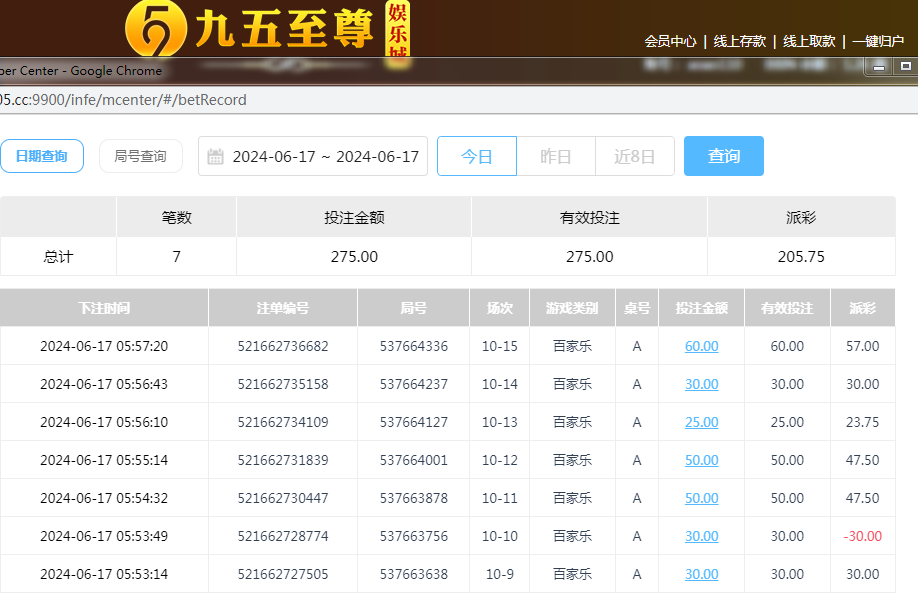
Task: Open the 25.00 bet amount detail link
Action: point(701,422)
